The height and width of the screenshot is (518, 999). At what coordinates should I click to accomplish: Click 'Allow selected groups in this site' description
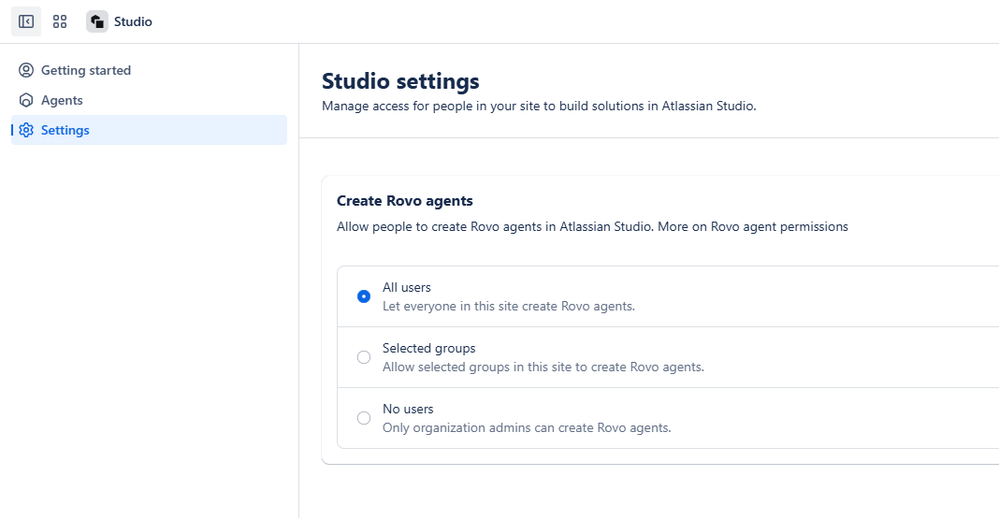pos(543,367)
